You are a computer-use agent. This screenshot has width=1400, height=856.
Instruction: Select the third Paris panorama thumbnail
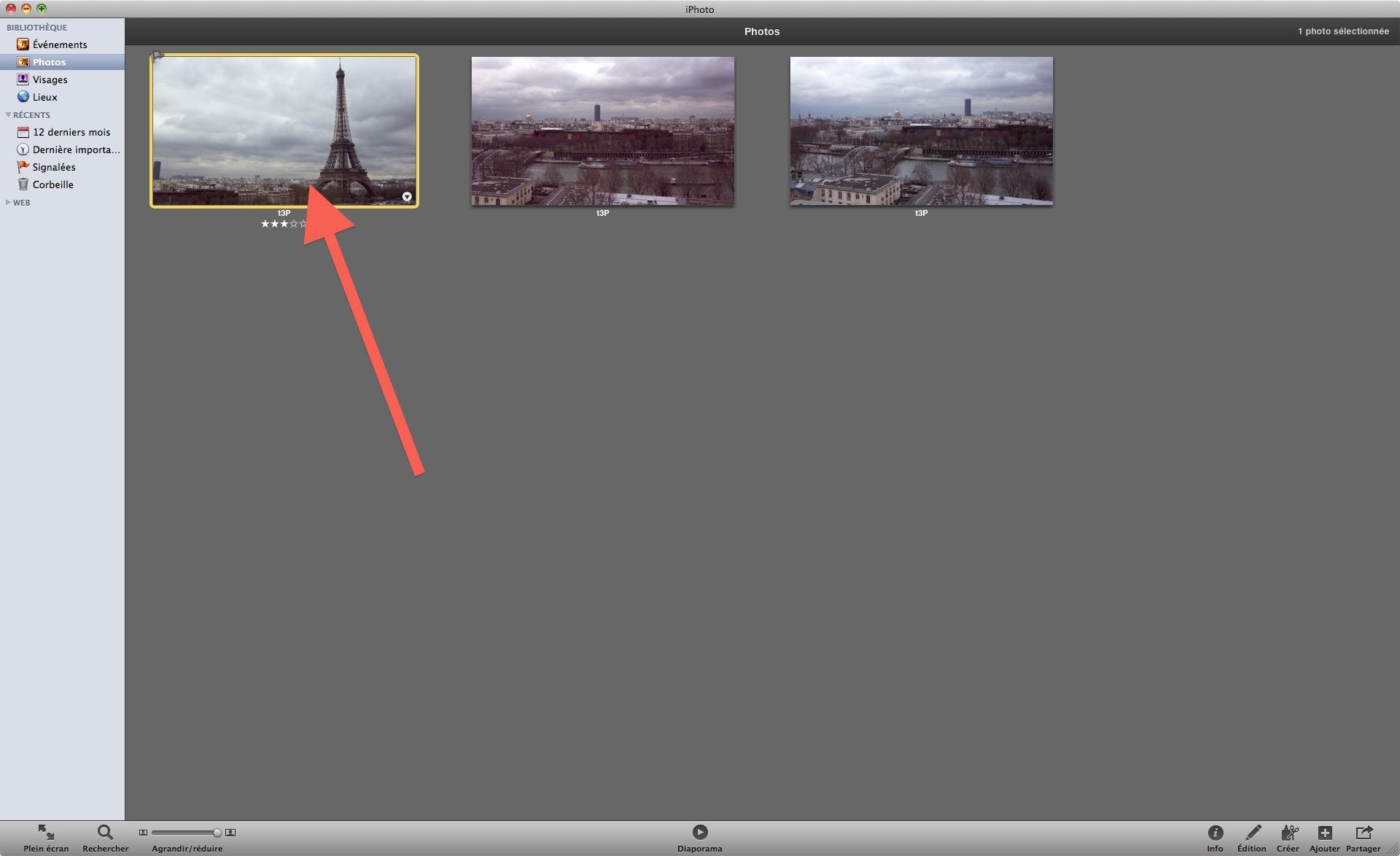[922, 131]
